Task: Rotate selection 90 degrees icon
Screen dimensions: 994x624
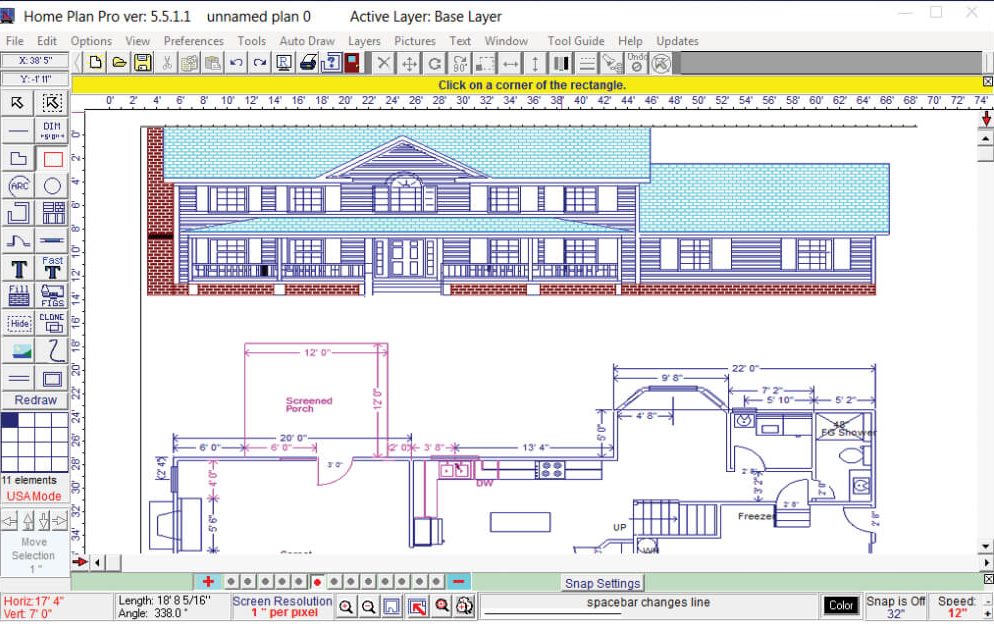Action: [x=460, y=63]
